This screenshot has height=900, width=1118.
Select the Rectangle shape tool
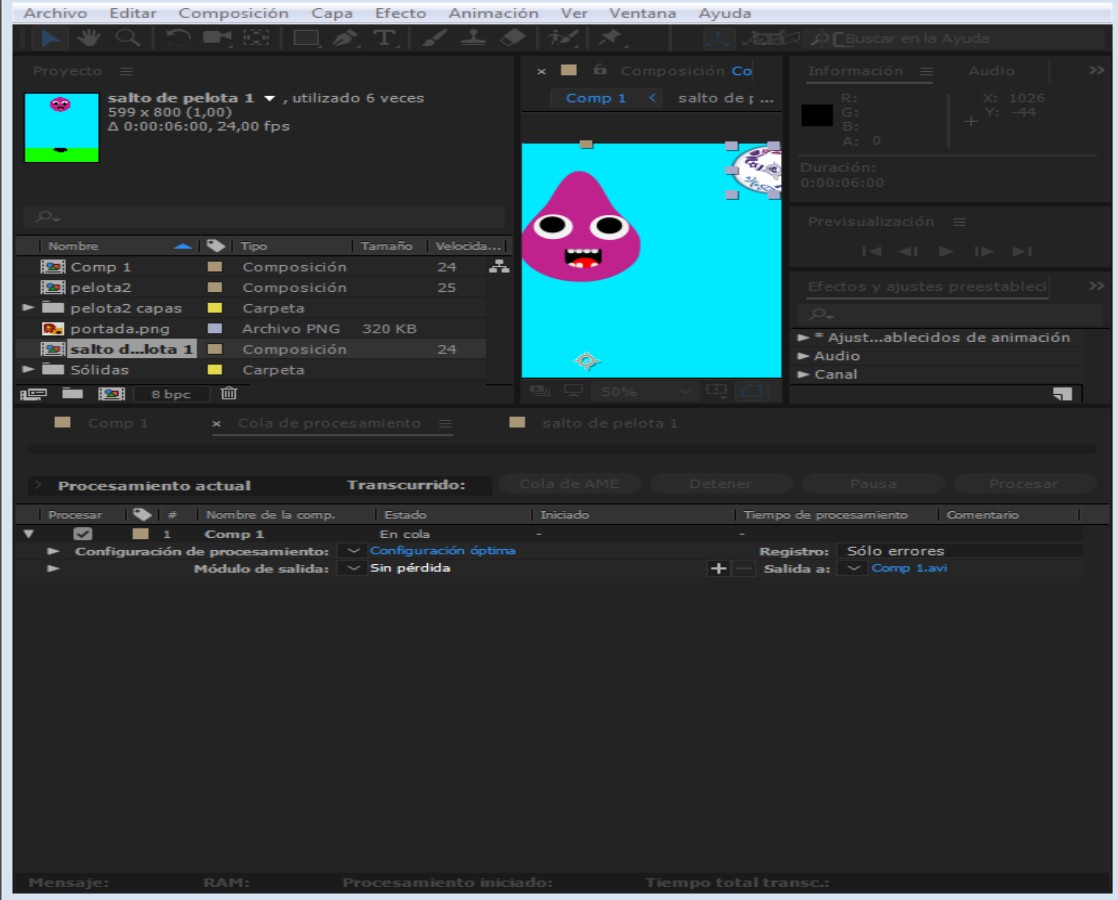306,38
